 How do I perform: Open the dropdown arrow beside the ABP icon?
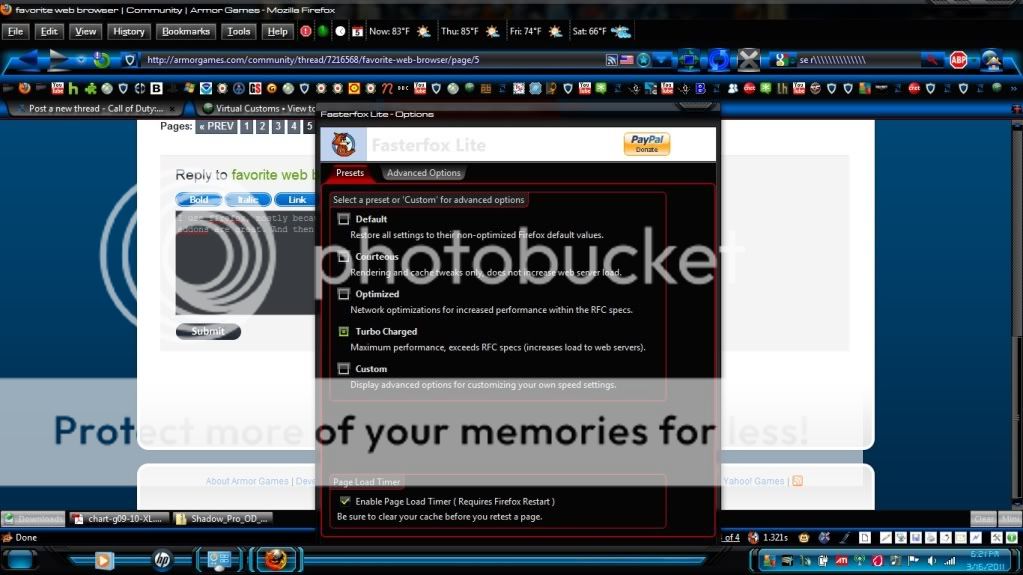pos(973,60)
